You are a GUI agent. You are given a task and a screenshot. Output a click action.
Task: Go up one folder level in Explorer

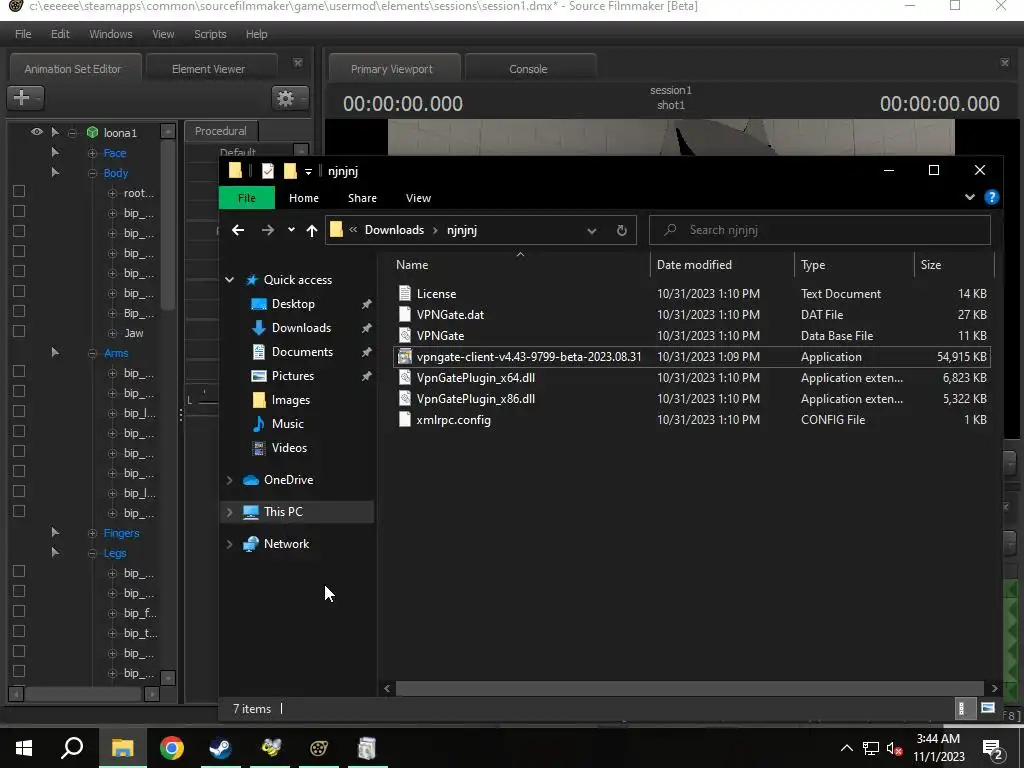pos(312,230)
